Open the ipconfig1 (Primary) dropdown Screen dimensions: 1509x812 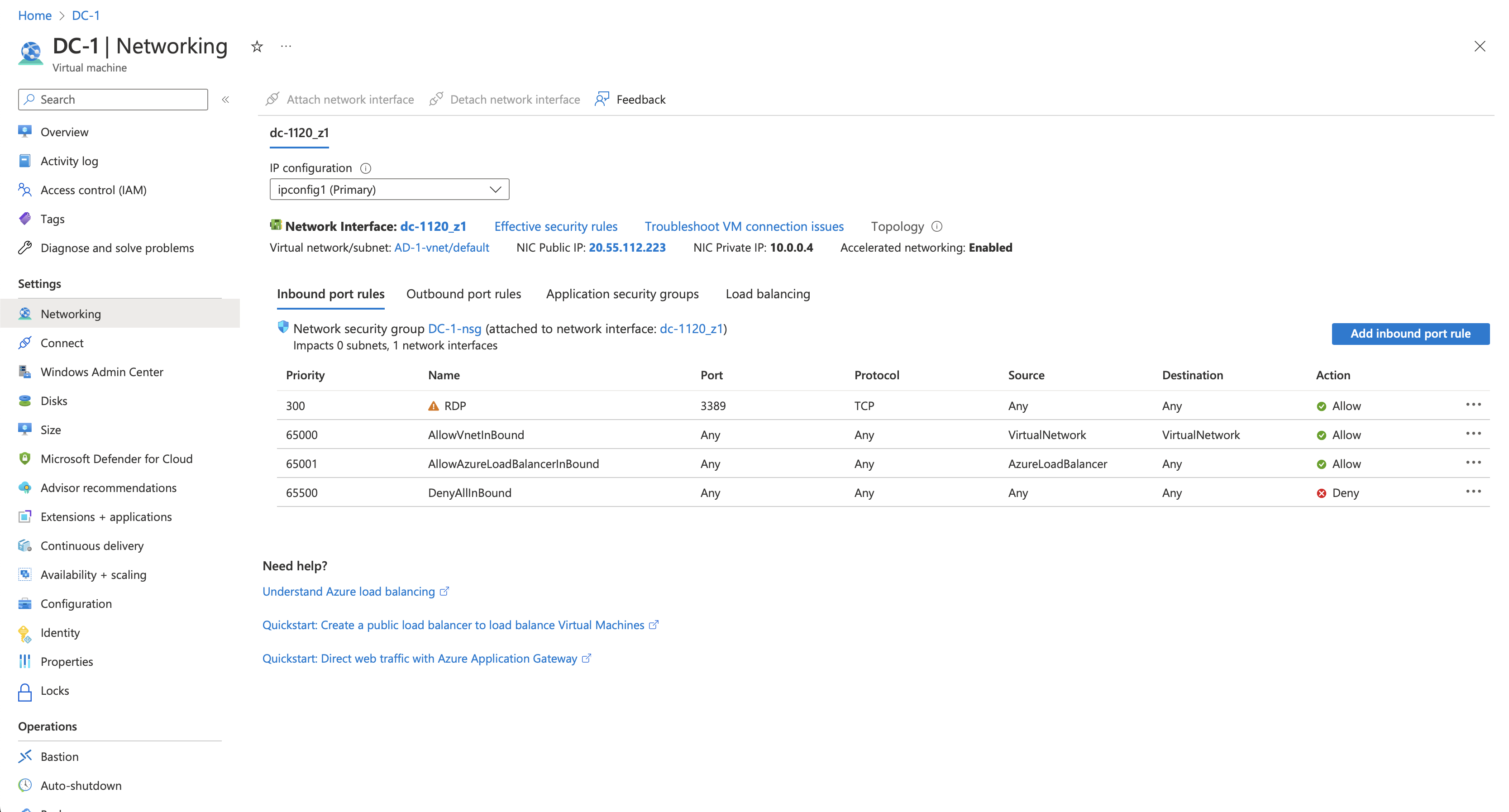tap(389, 189)
